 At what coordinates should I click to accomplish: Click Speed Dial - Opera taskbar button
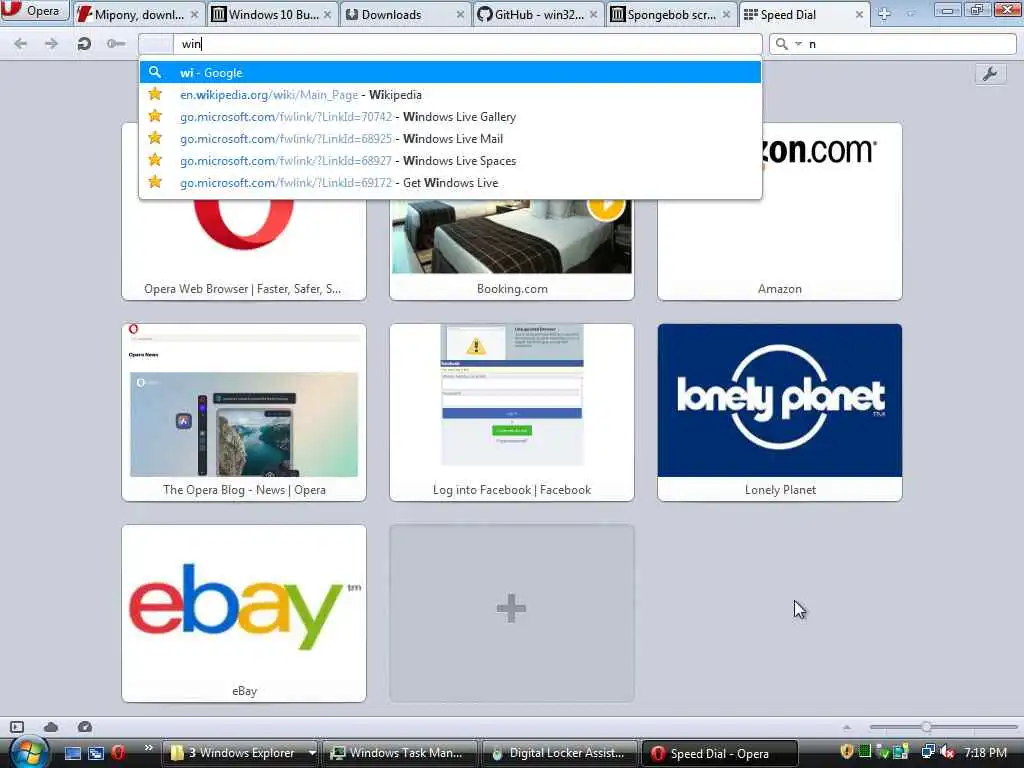[720, 753]
